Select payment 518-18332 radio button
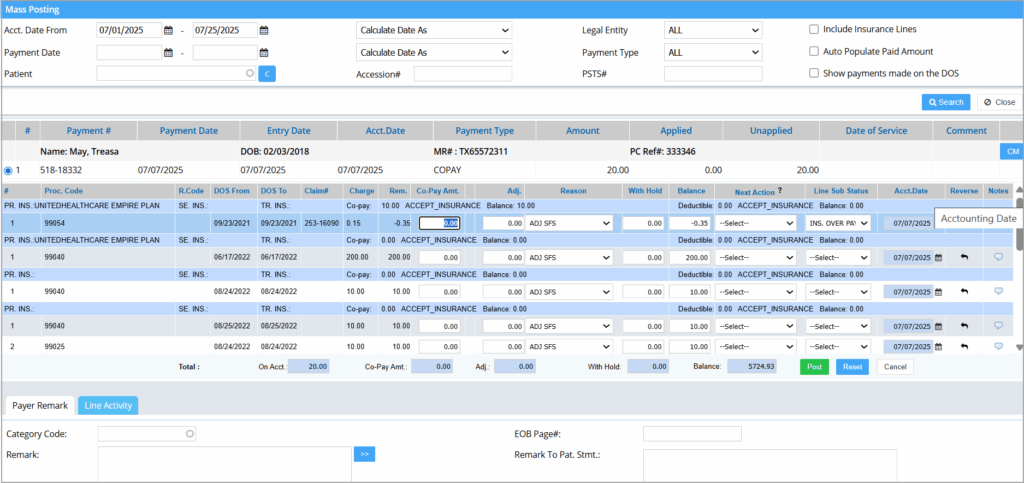 point(8,170)
